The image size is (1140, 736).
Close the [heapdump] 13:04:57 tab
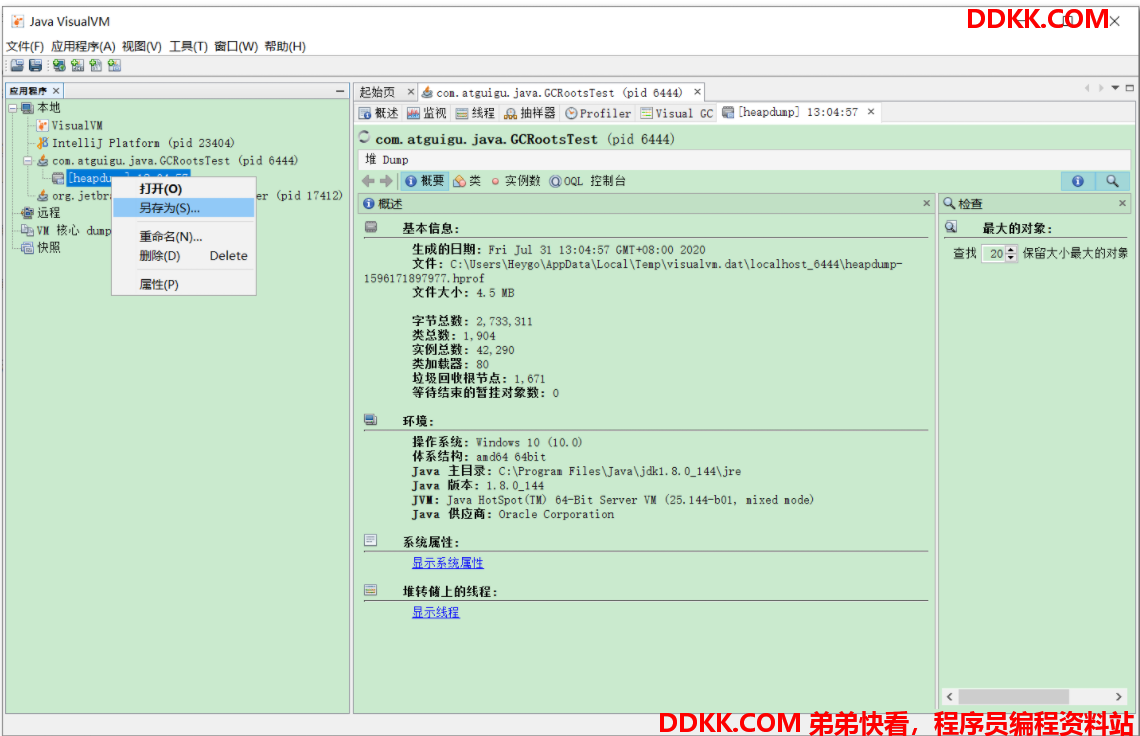tap(871, 112)
